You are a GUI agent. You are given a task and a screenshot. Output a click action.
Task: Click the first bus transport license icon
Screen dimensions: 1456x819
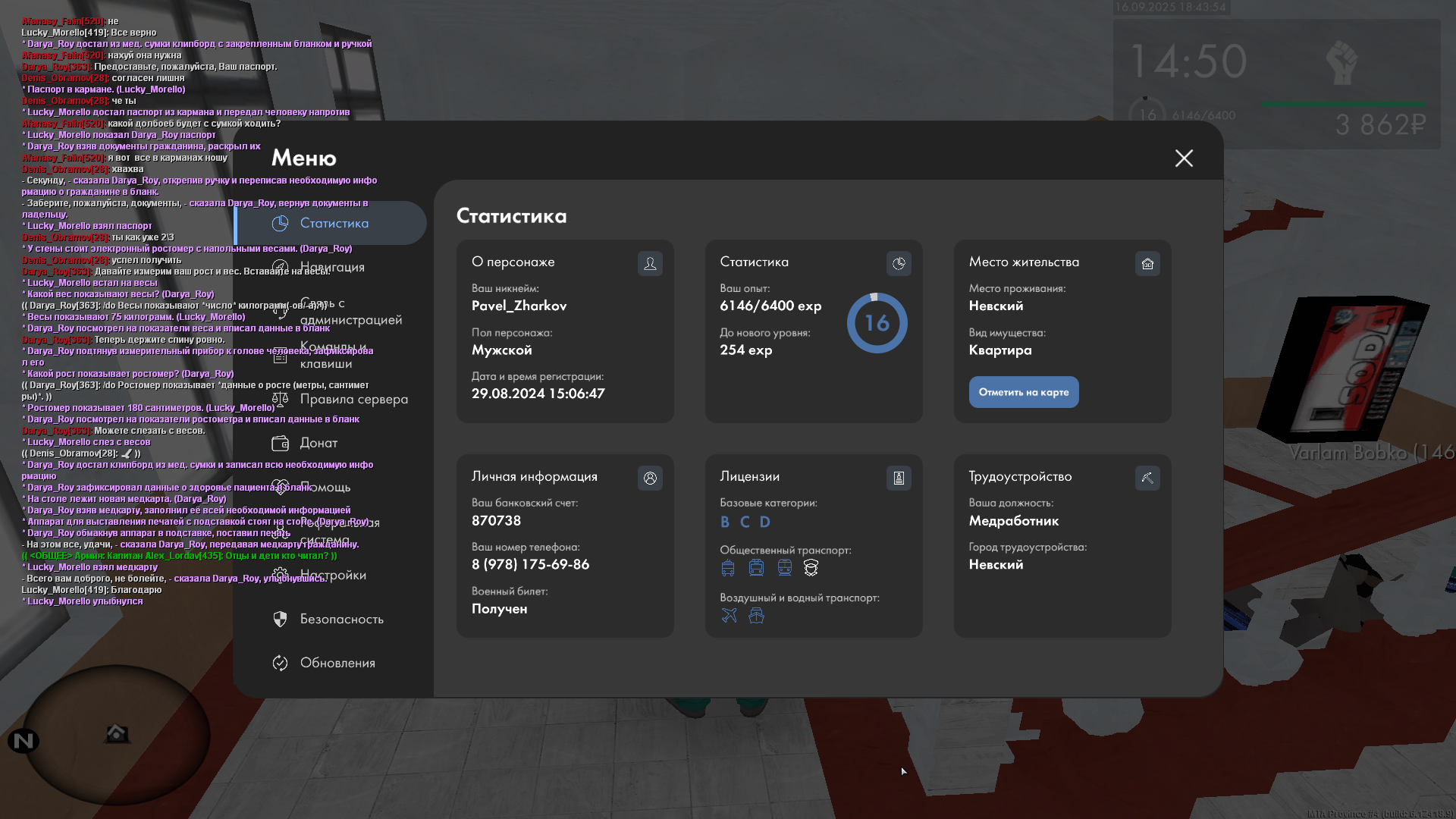click(x=728, y=567)
